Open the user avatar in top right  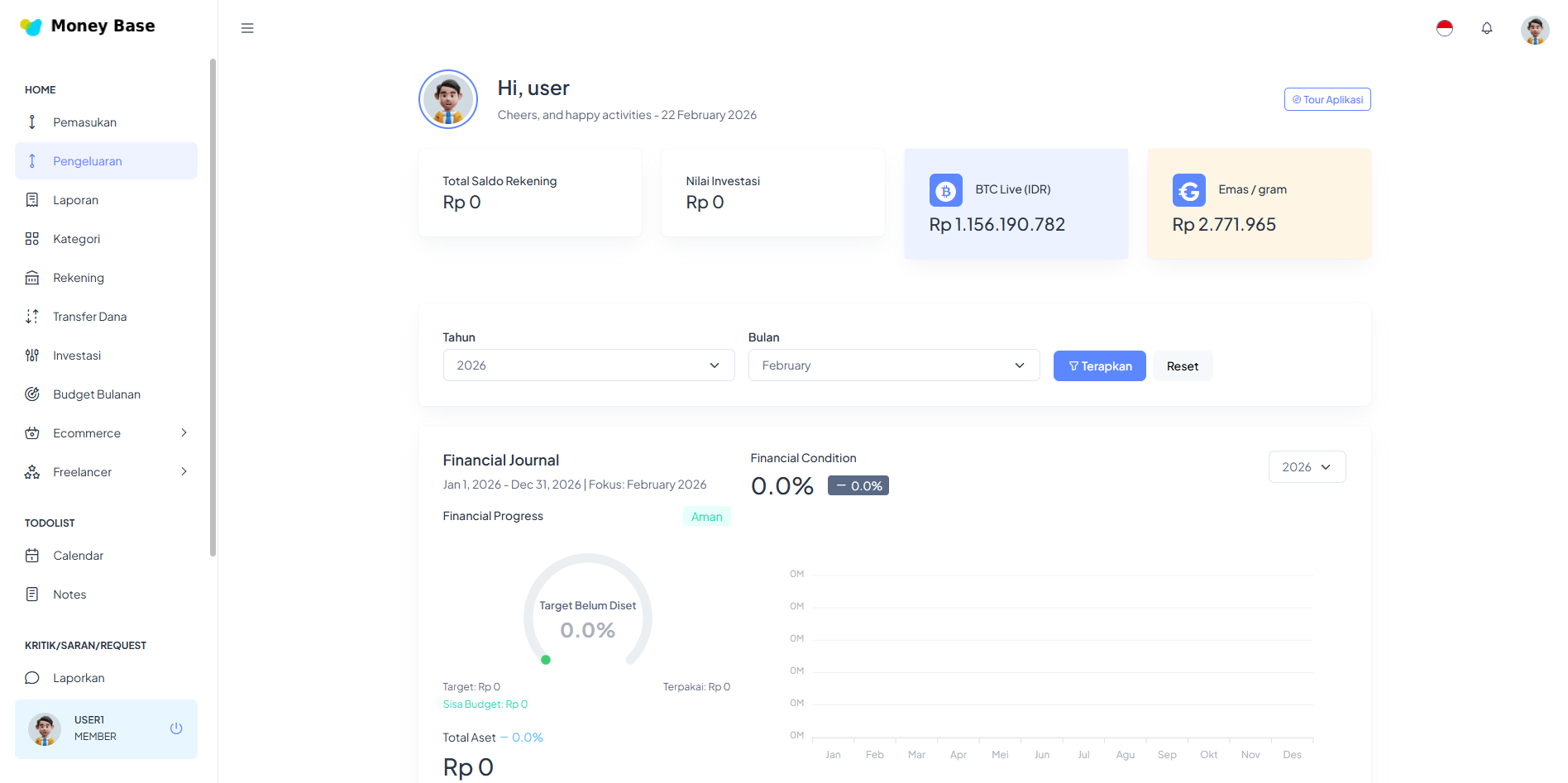click(x=1535, y=29)
